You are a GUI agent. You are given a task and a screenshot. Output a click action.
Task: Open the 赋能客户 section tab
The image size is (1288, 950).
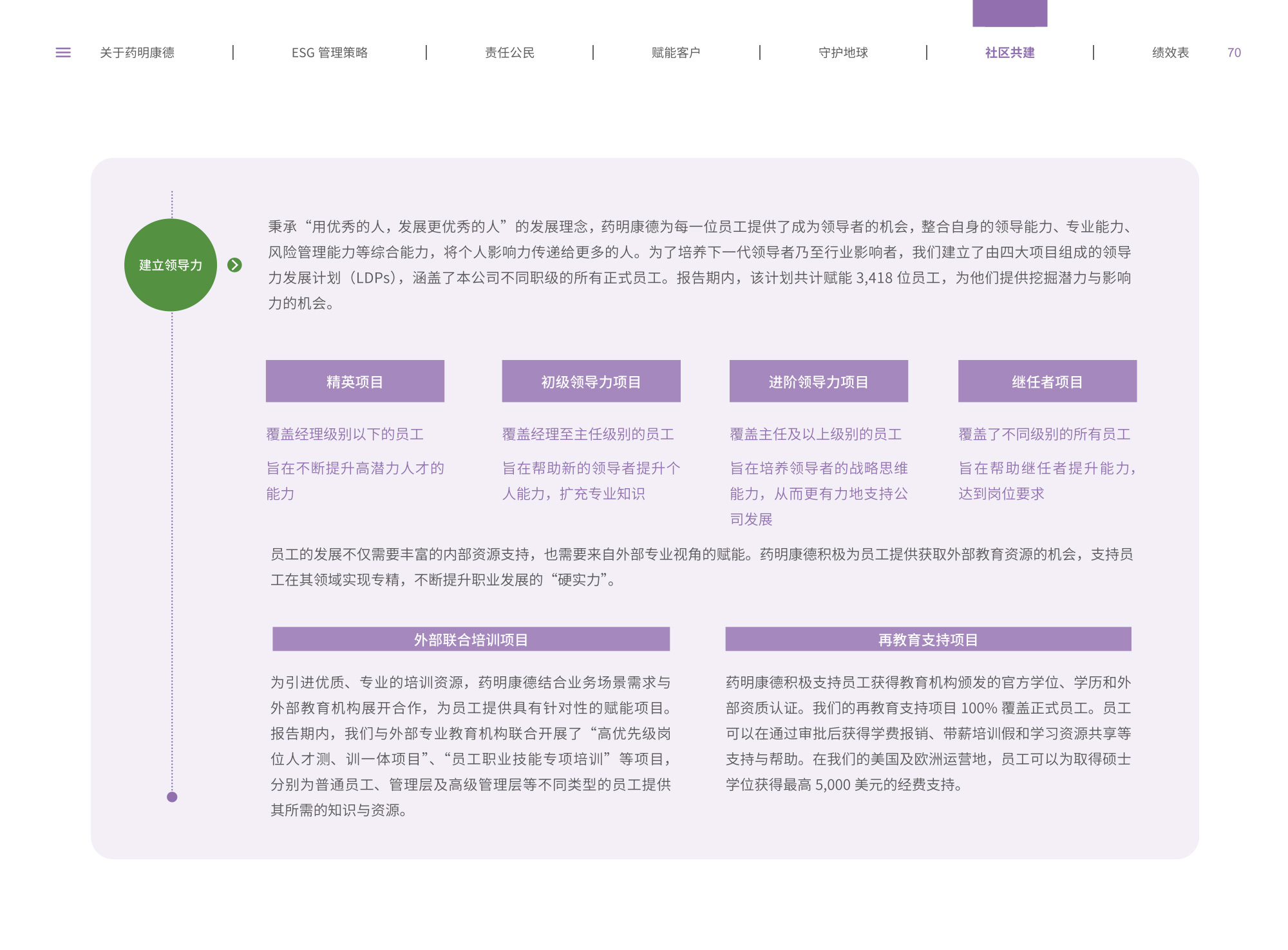676,53
